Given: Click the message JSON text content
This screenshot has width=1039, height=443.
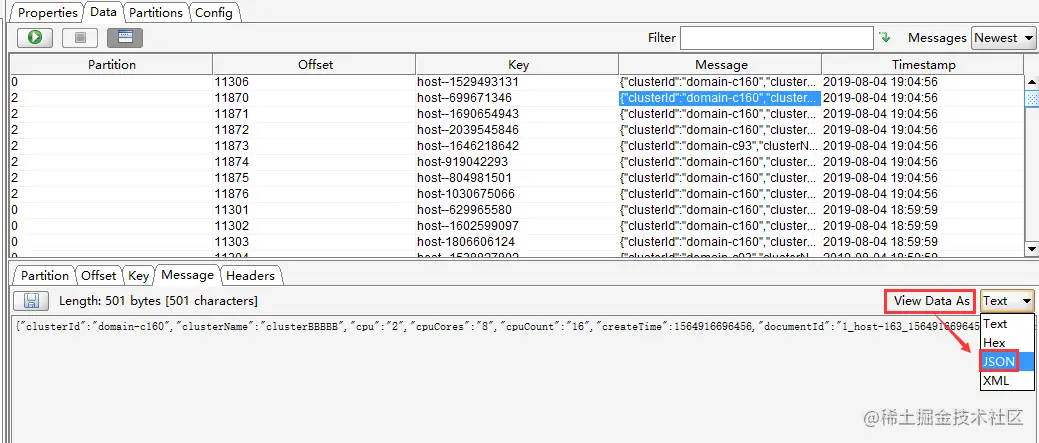Looking at the screenshot, I should pyautogui.click(x=497, y=325).
